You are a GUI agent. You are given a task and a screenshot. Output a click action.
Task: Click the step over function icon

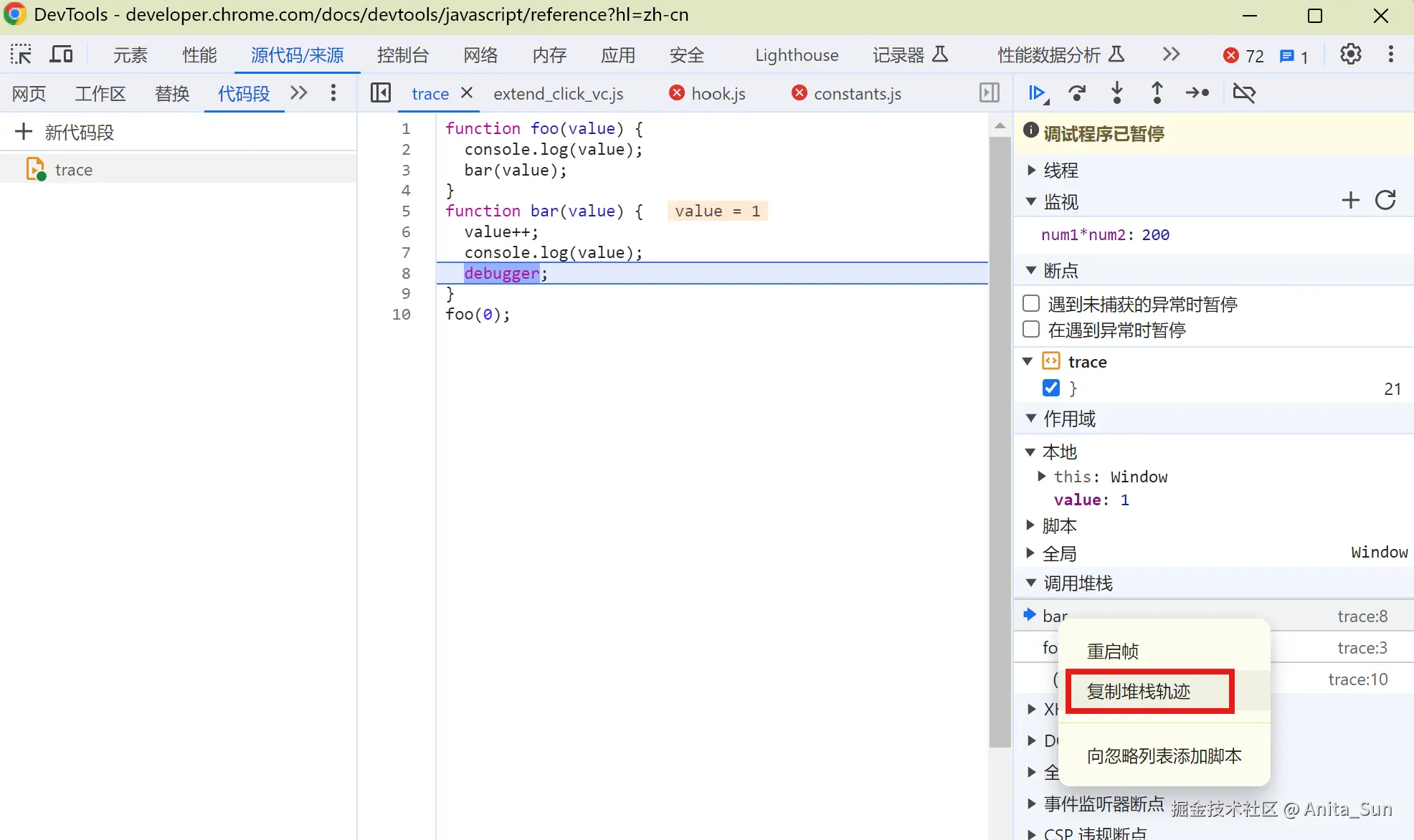tap(1077, 93)
